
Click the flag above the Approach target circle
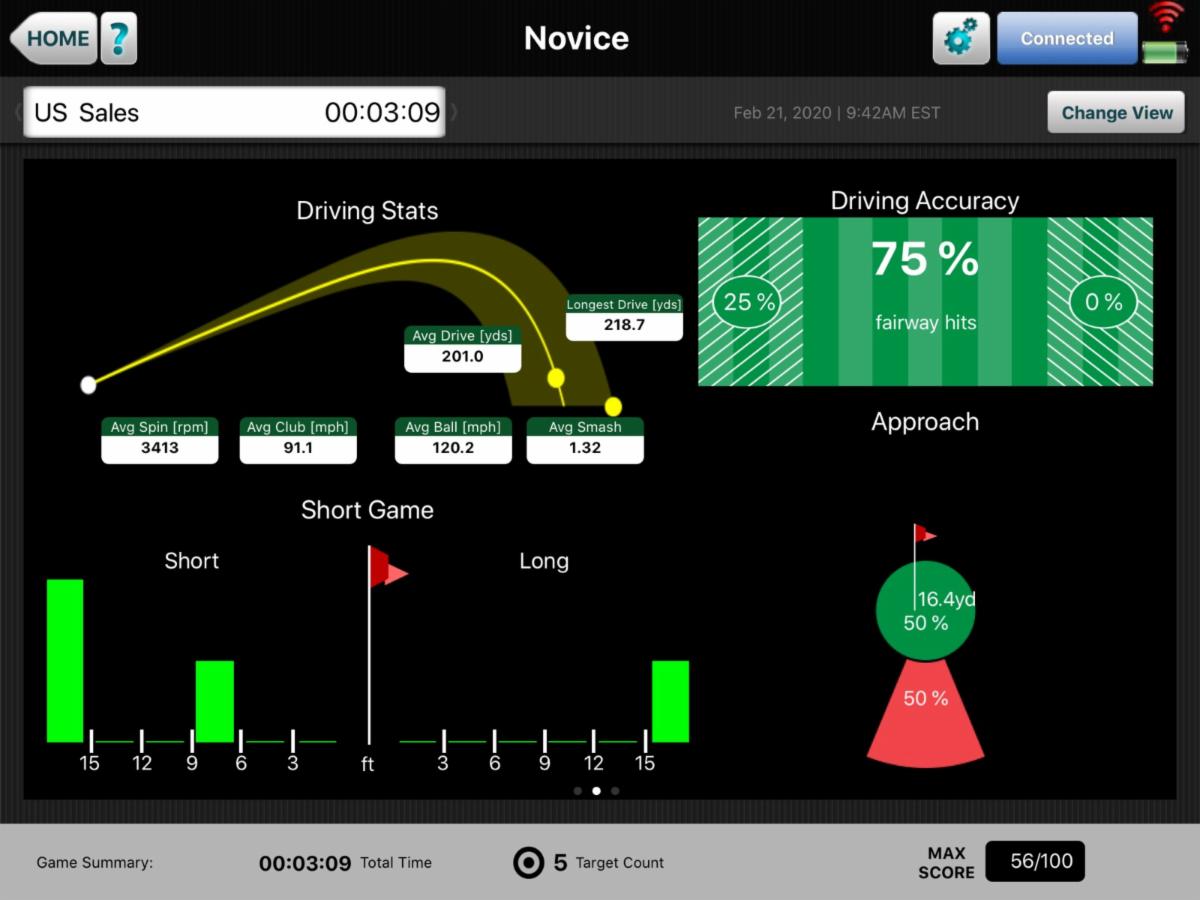921,535
